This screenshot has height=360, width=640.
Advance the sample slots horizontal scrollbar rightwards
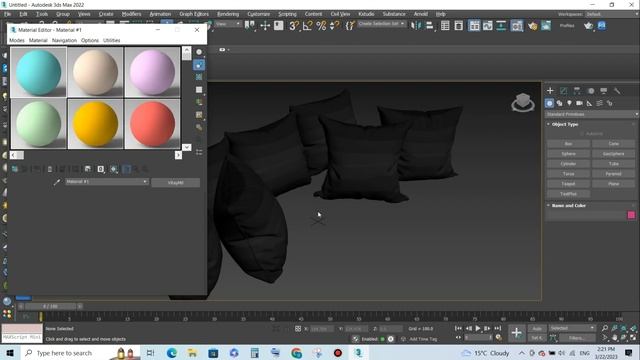click(178, 155)
